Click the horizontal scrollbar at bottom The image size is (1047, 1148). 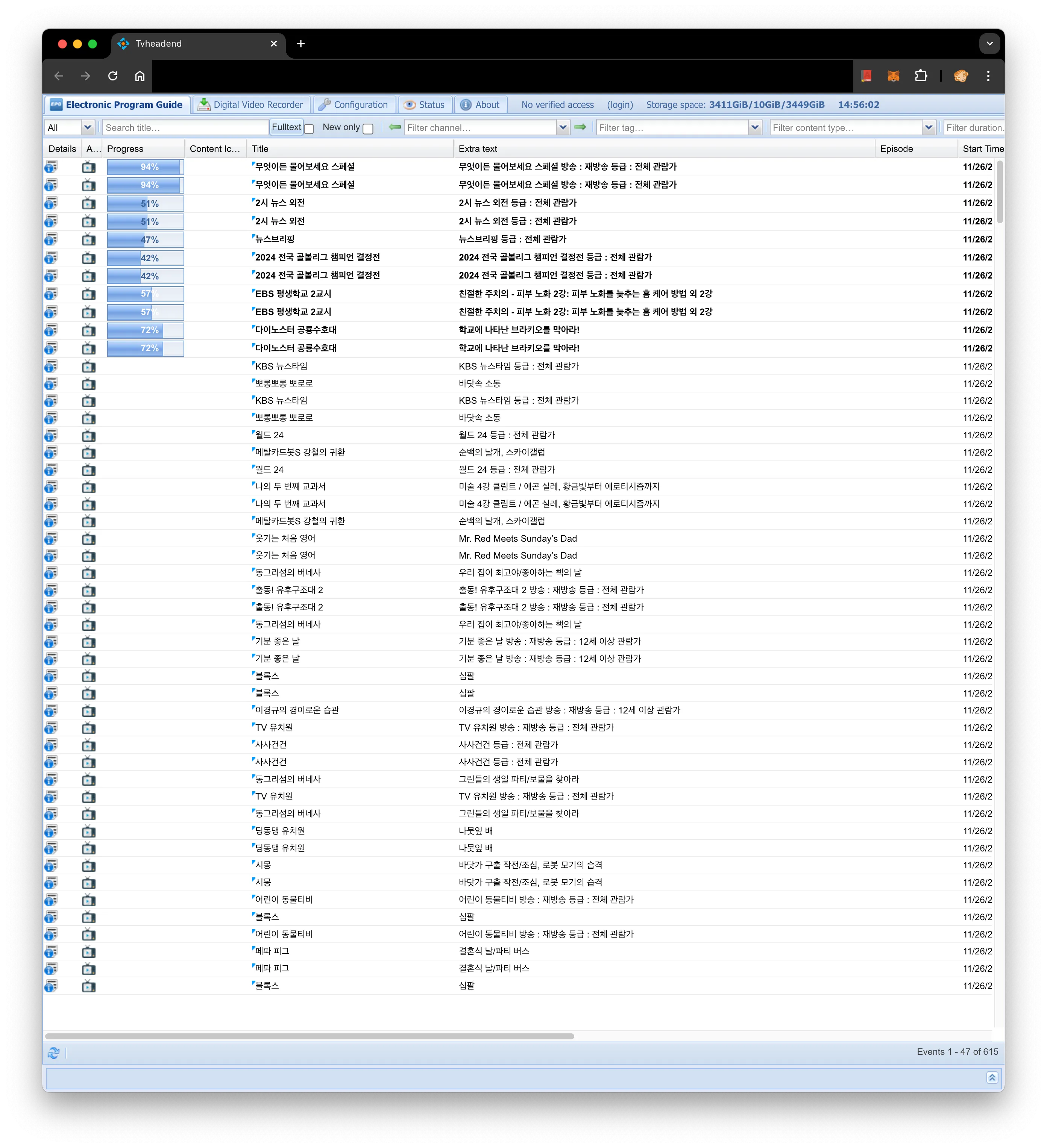point(309,1036)
